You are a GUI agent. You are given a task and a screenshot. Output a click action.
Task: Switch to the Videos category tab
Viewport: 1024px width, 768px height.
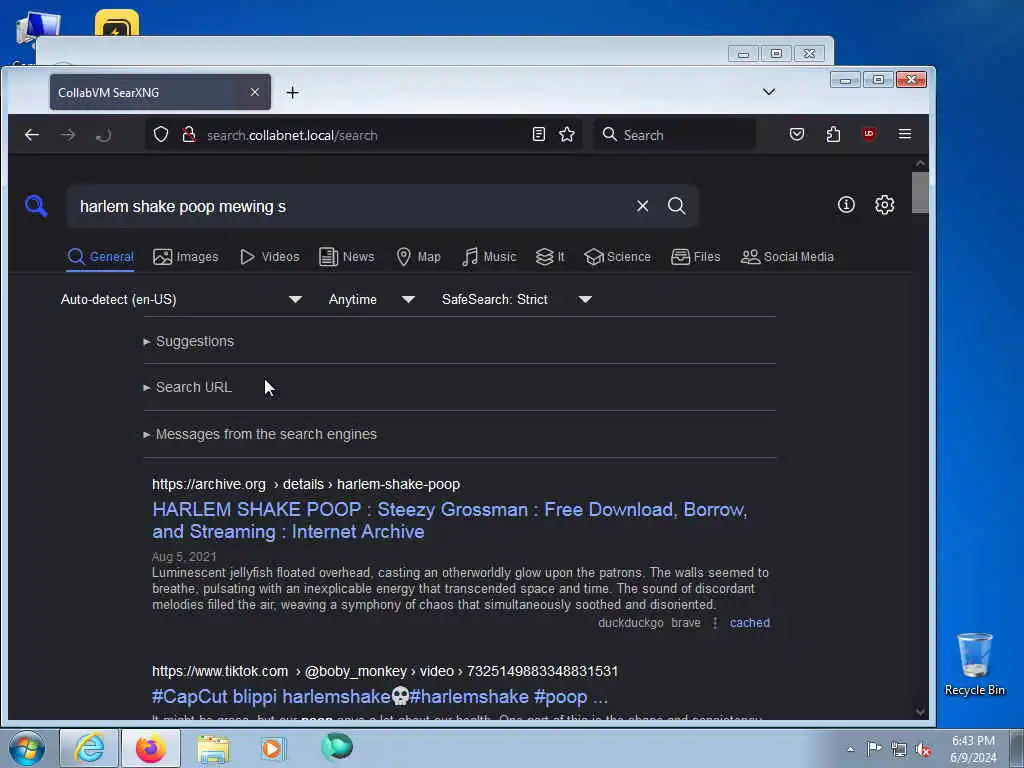pos(270,257)
